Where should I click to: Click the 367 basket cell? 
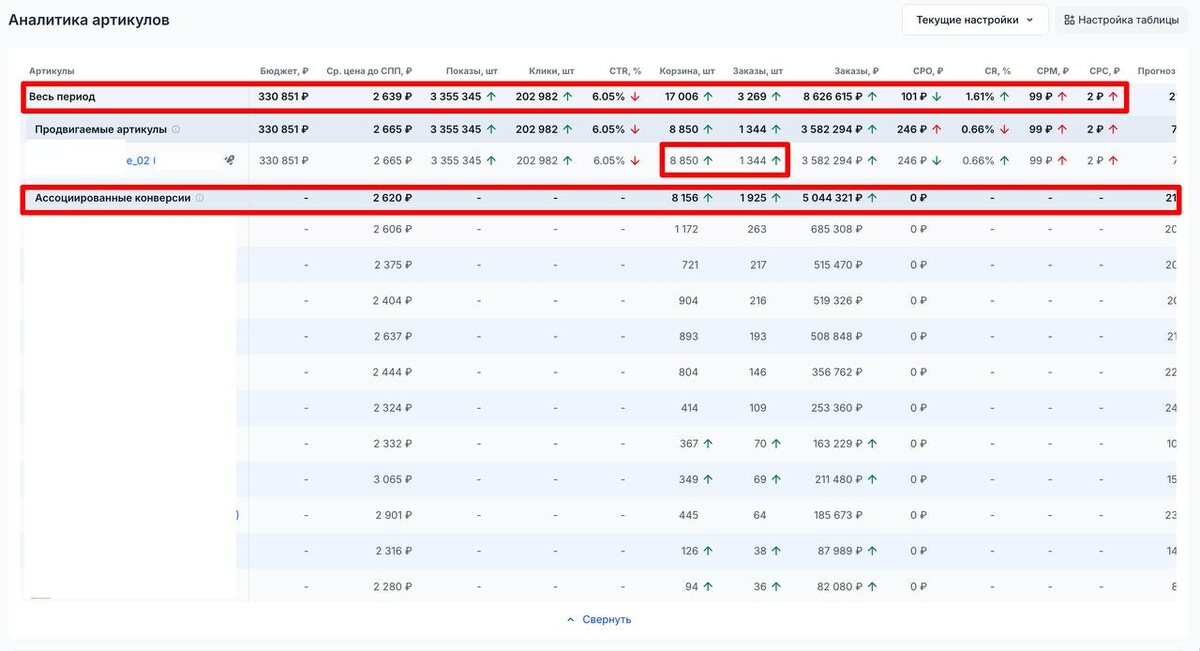pyautogui.click(x=689, y=444)
